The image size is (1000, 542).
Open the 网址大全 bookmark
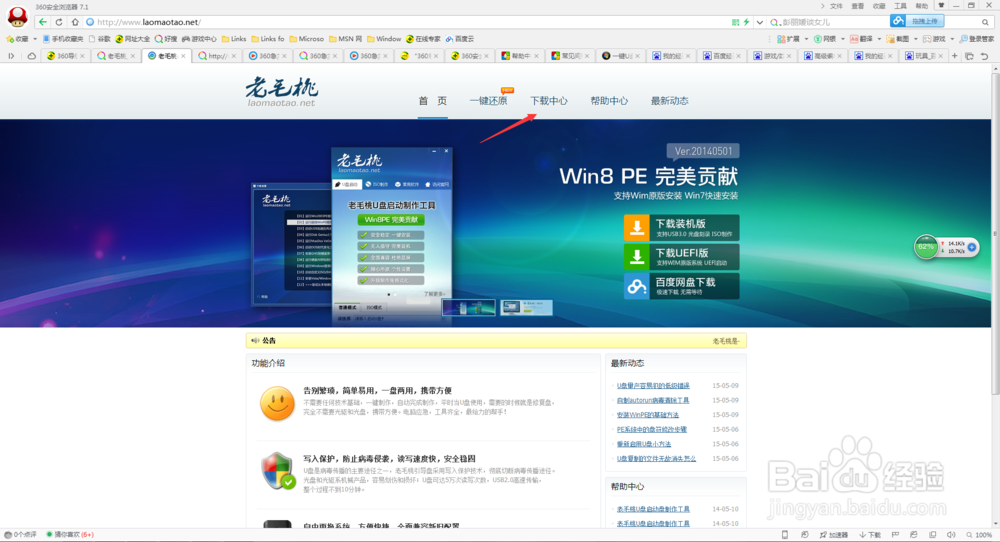pos(133,39)
